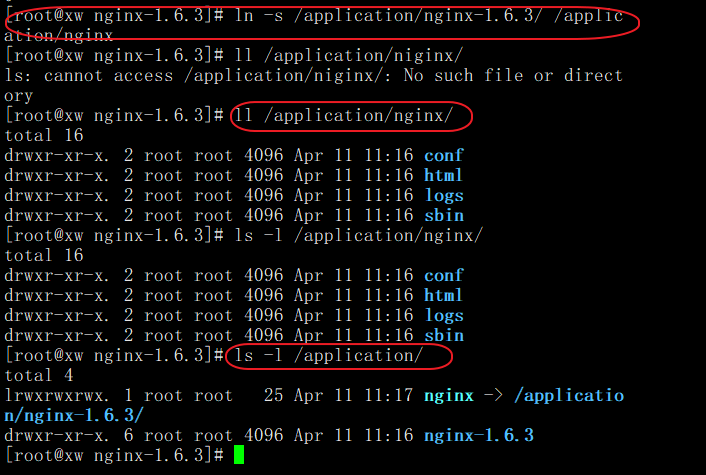The width and height of the screenshot is (706, 475).
Task: Click the green terminal cursor block
Action: point(239,454)
